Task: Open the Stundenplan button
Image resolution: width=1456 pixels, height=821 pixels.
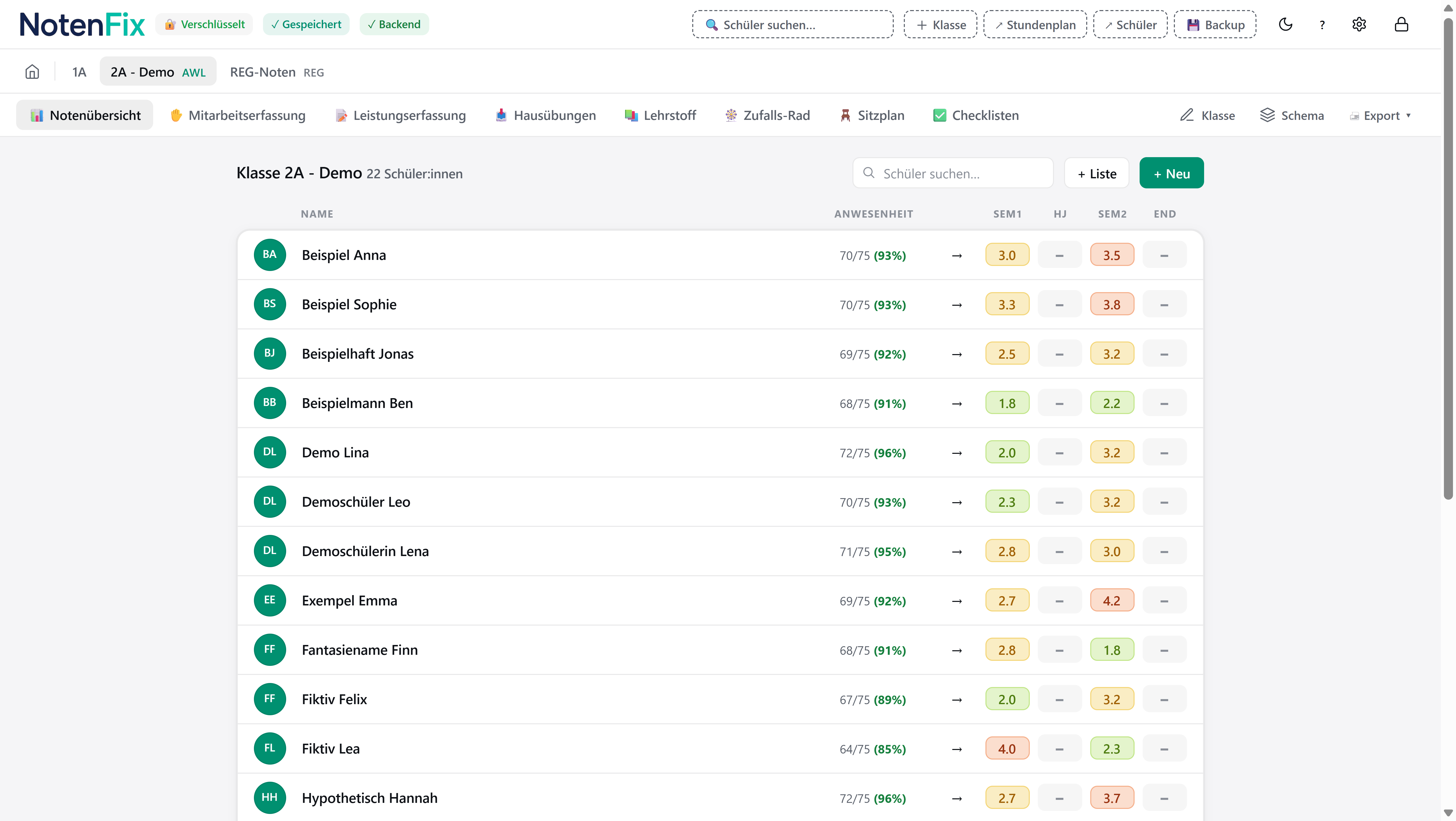Action: (1035, 24)
